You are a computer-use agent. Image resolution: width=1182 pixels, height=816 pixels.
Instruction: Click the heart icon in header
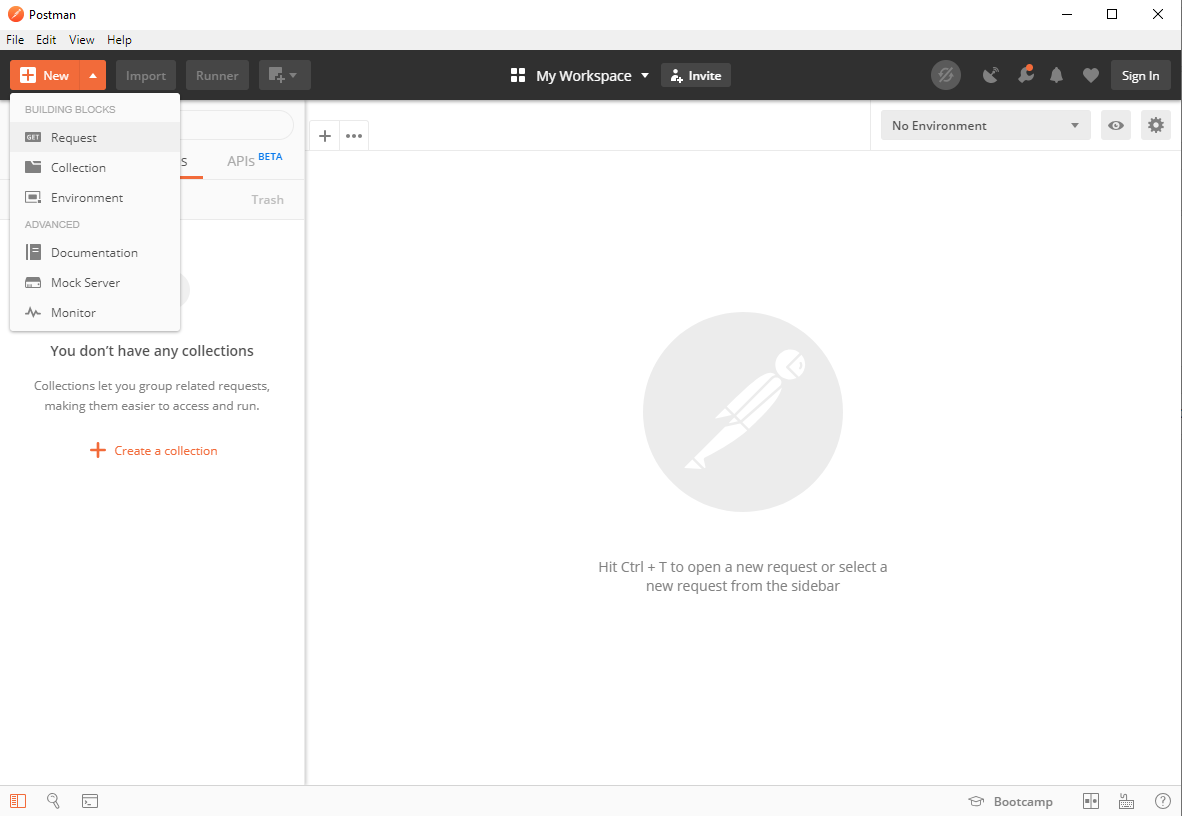[x=1090, y=75]
